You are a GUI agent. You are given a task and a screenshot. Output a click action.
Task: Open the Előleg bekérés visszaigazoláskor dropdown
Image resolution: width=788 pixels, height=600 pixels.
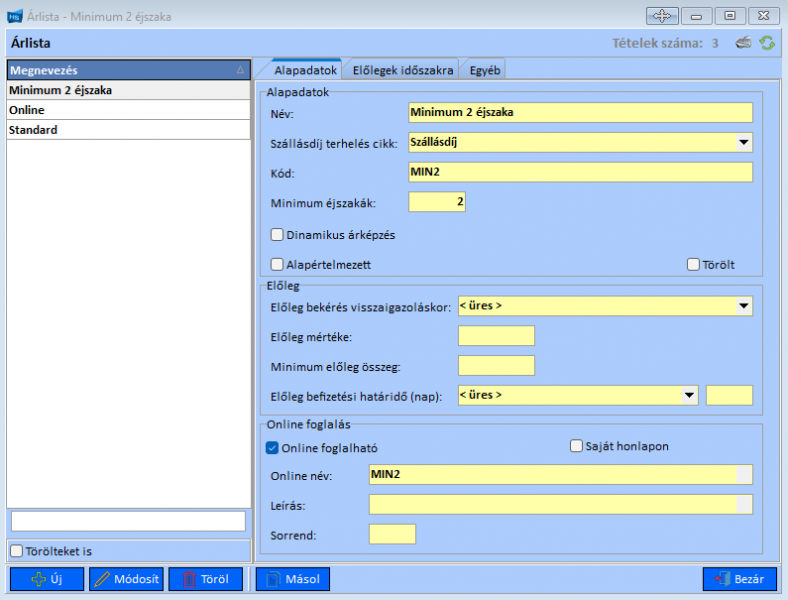[743, 306]
